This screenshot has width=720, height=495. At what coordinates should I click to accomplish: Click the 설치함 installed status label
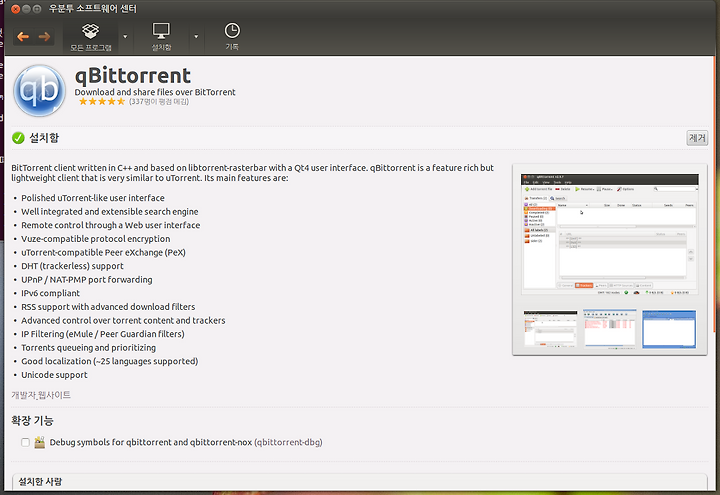point(44,138)
